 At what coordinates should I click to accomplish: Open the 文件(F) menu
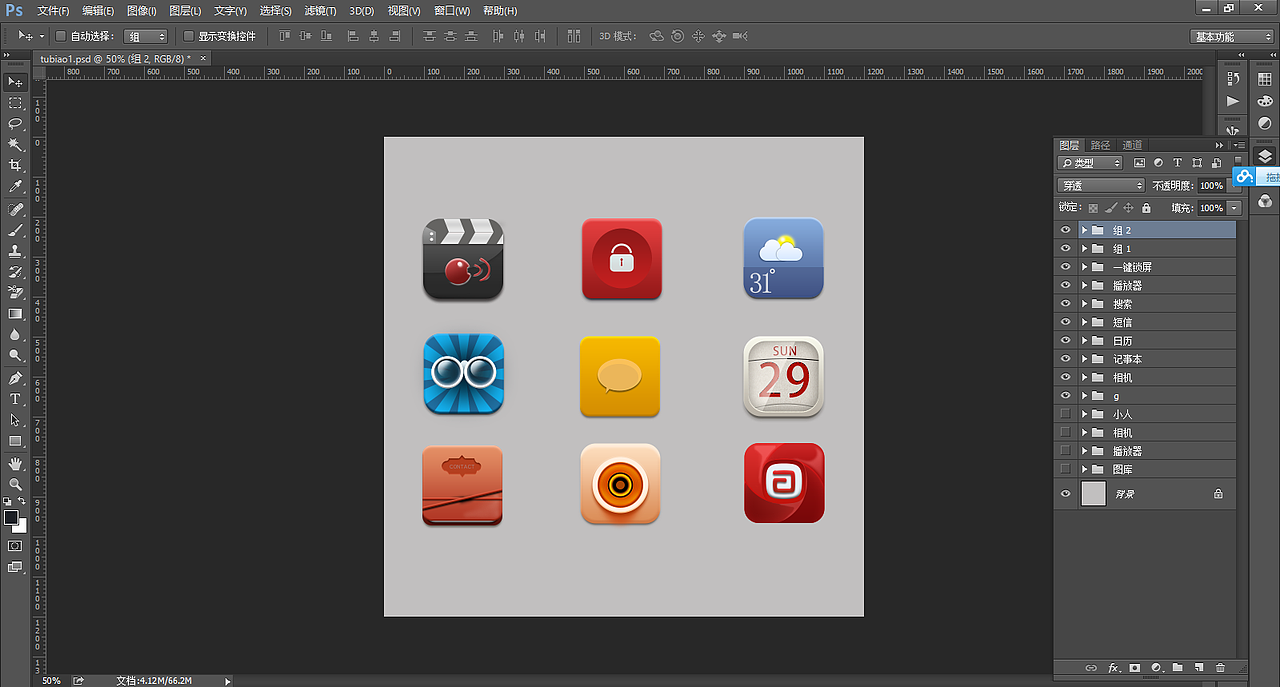click(x=53, y=11)
